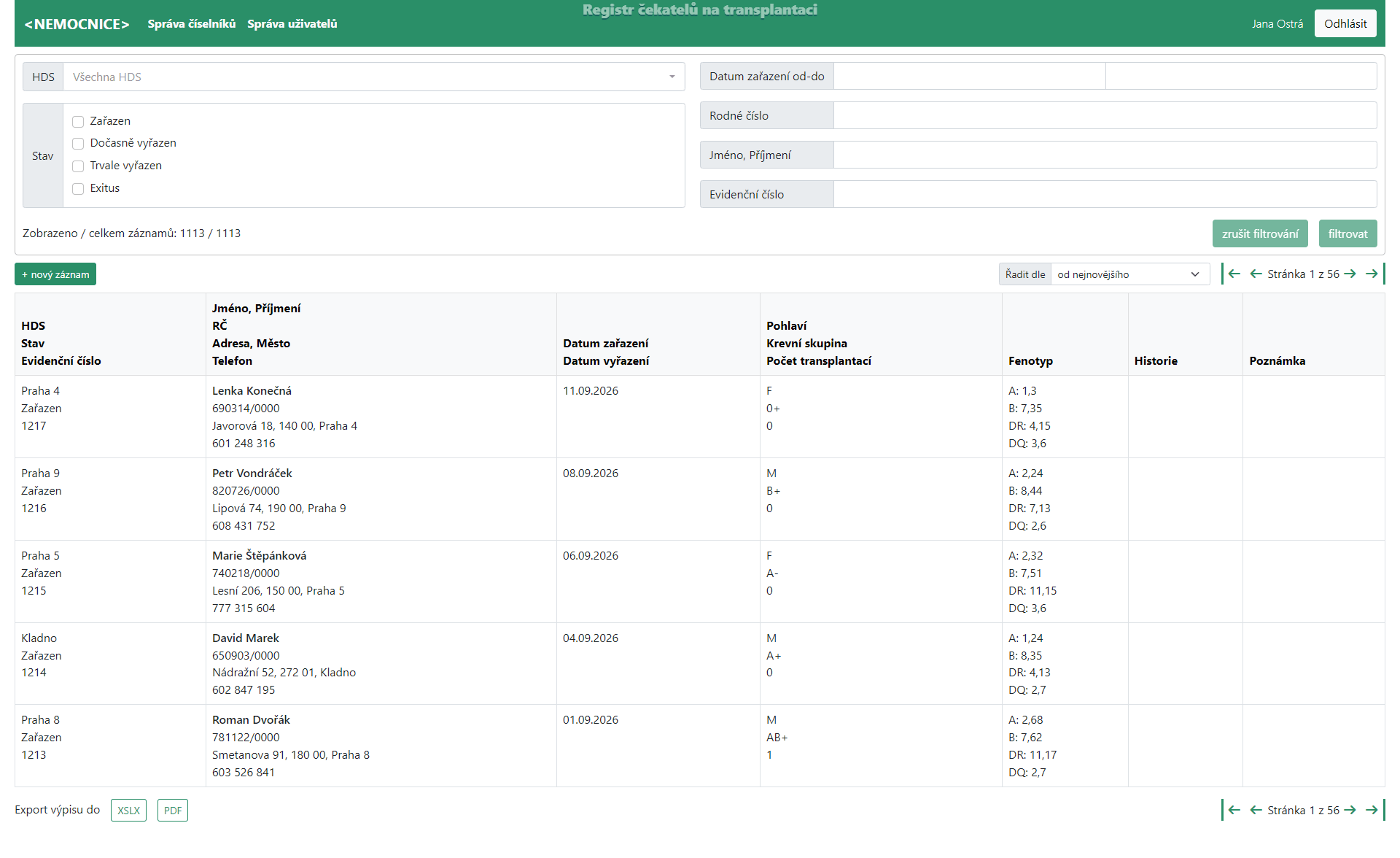Check the Trvale vyřazen status filter
1400x858 pixels.
click(x=78, y=166)
